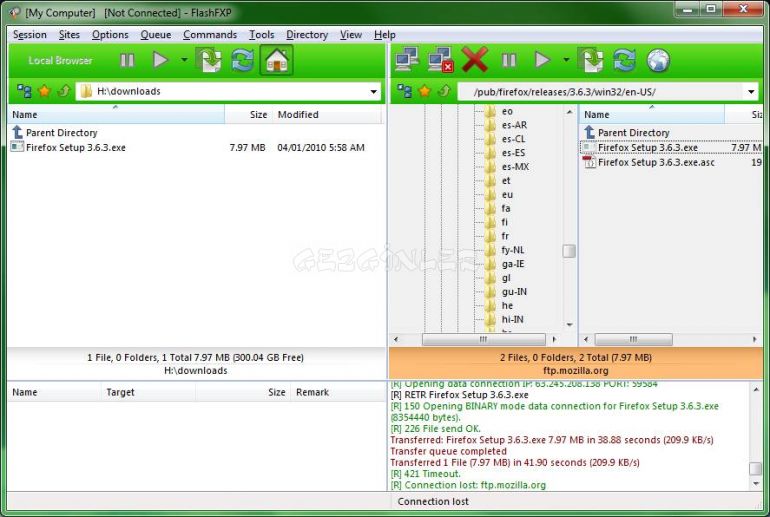Open the Queue menu
Image resolution: width=770 pixels, height=517 pixels.
click(x=155, y=34)
